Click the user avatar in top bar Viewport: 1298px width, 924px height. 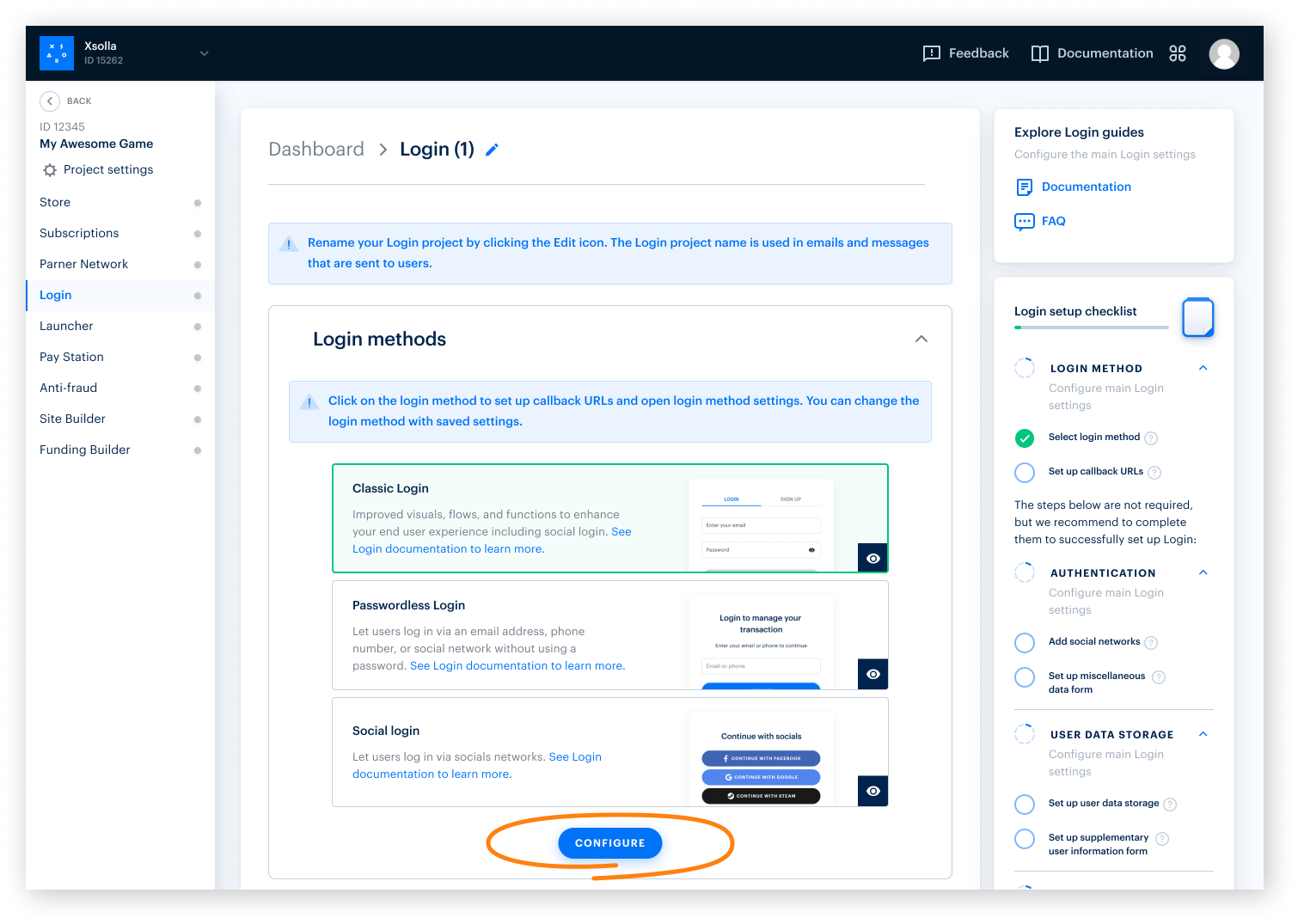click(1223, 54)
